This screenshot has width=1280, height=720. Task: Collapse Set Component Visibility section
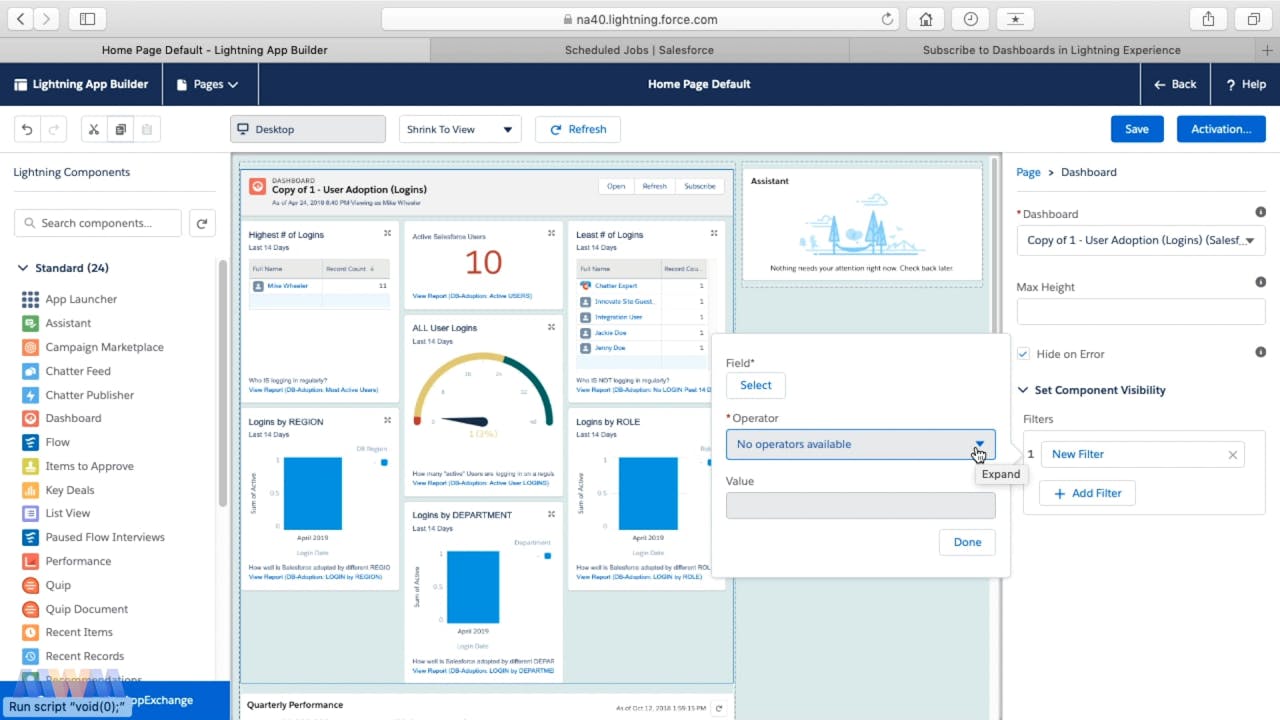coord(1023,390)
